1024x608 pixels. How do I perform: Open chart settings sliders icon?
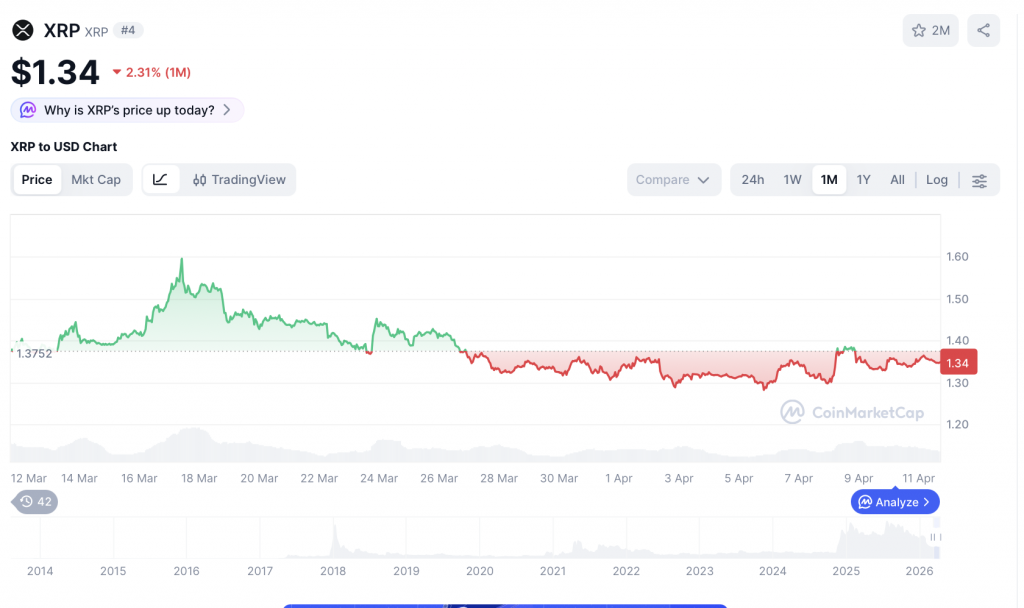tap(979, 180)
